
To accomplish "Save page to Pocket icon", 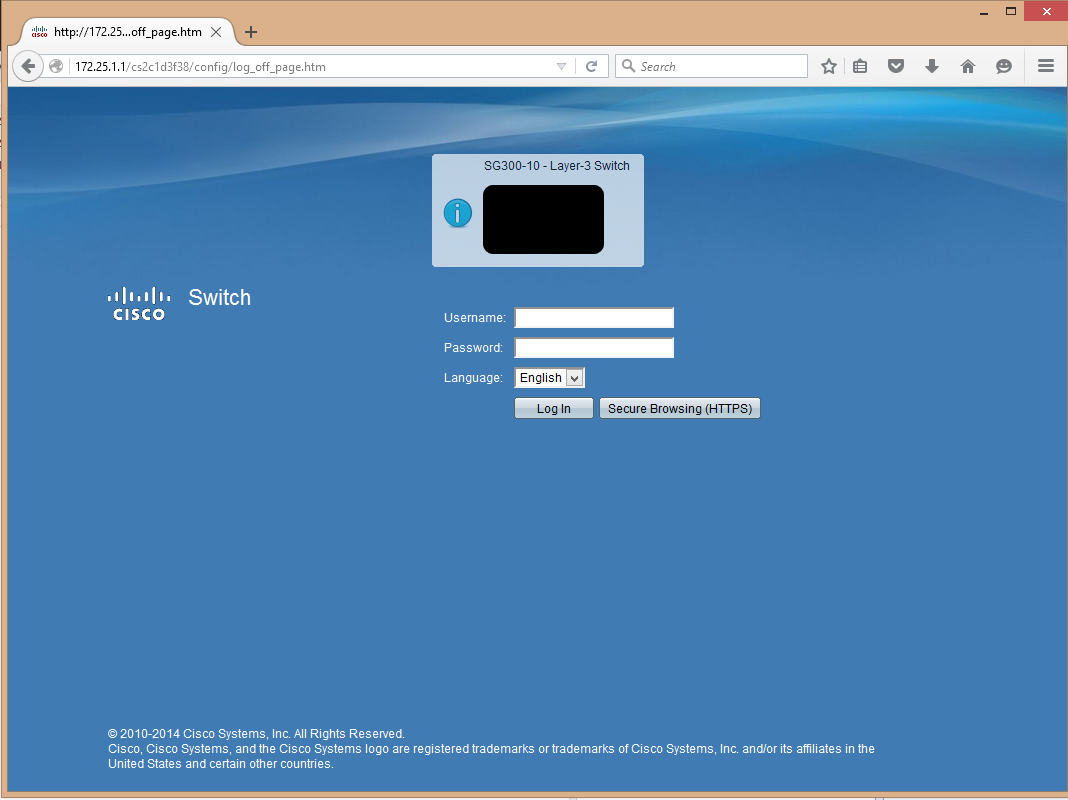I will pos(896,66).
